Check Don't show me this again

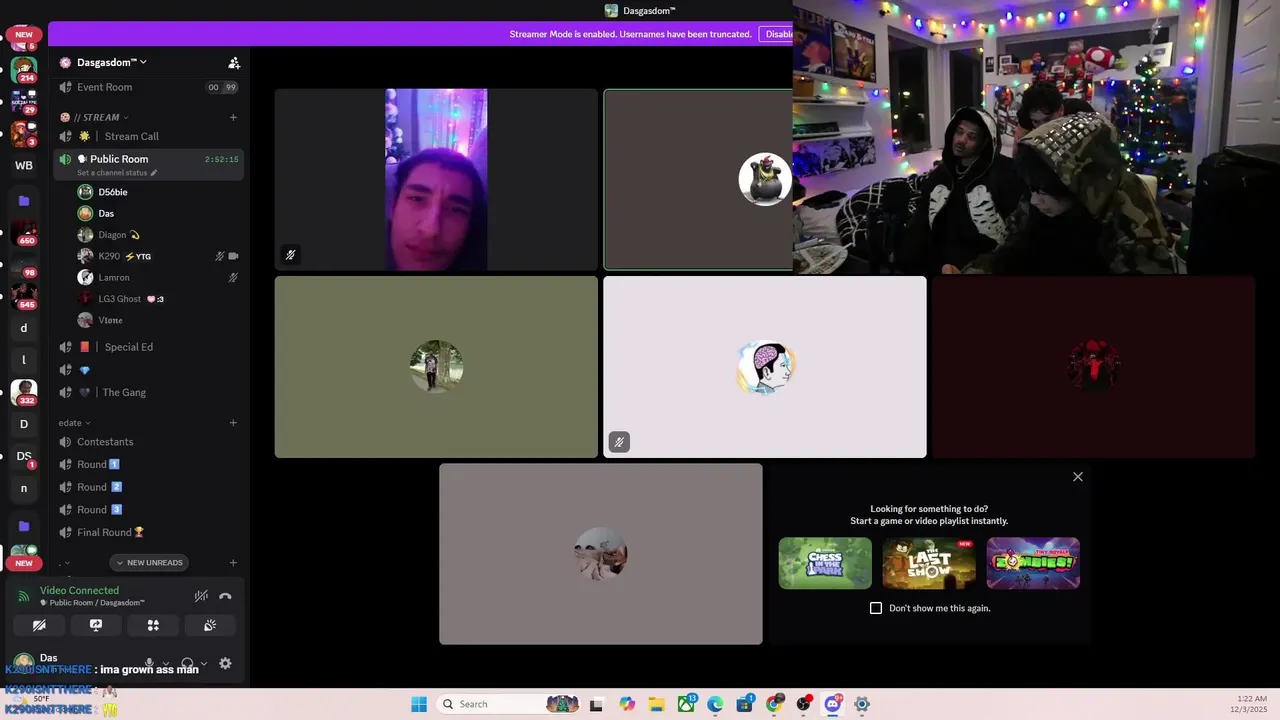tap(876, 608)
